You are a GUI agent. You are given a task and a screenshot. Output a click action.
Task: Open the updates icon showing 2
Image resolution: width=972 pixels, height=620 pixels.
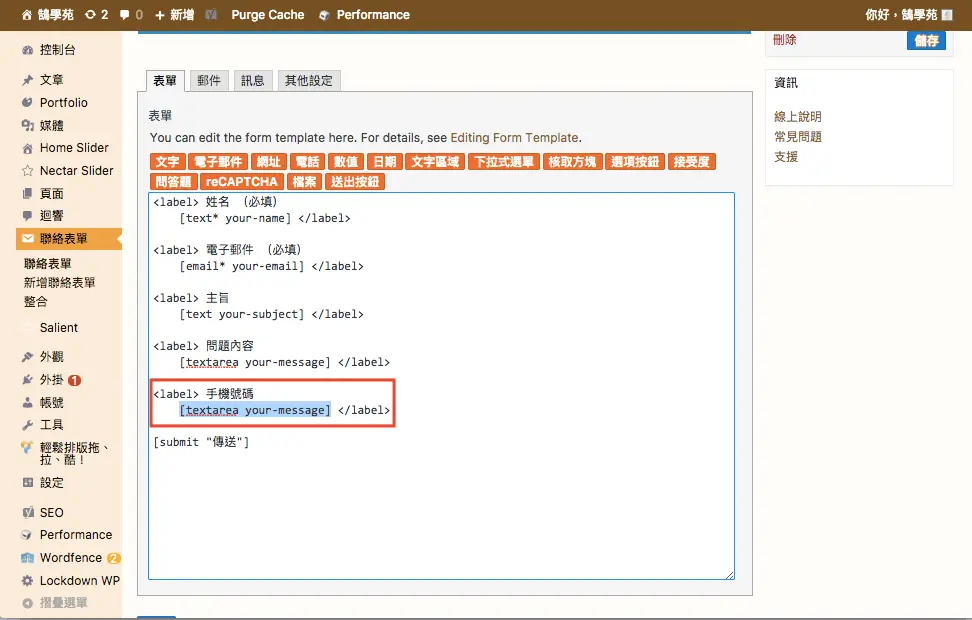pyautogui.click(x=91, y=15)
